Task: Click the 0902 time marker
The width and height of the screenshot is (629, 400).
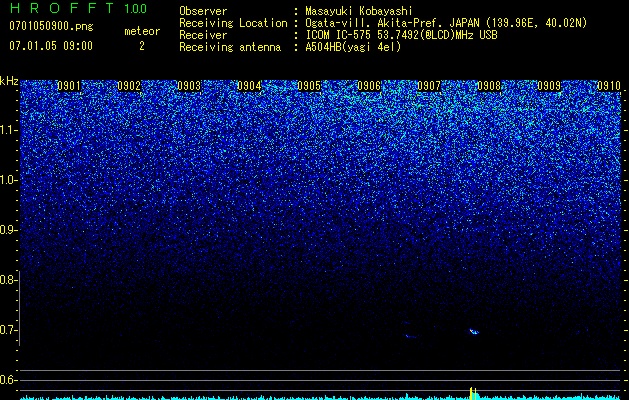Action: tap(129, 86)
